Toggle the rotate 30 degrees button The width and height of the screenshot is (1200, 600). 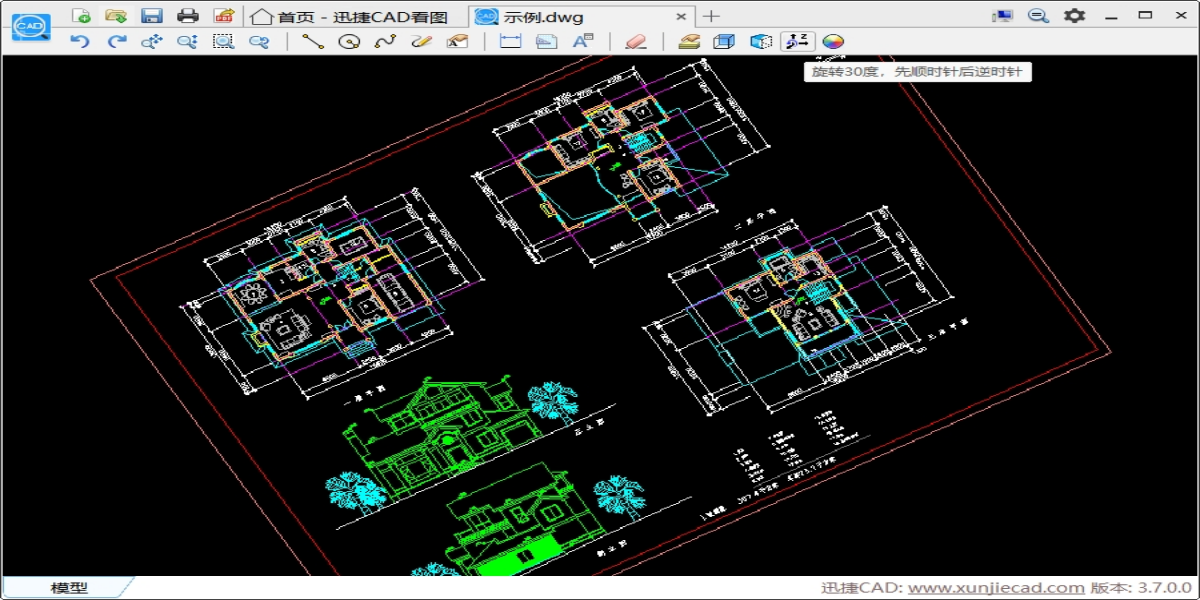tap(798, 41)
